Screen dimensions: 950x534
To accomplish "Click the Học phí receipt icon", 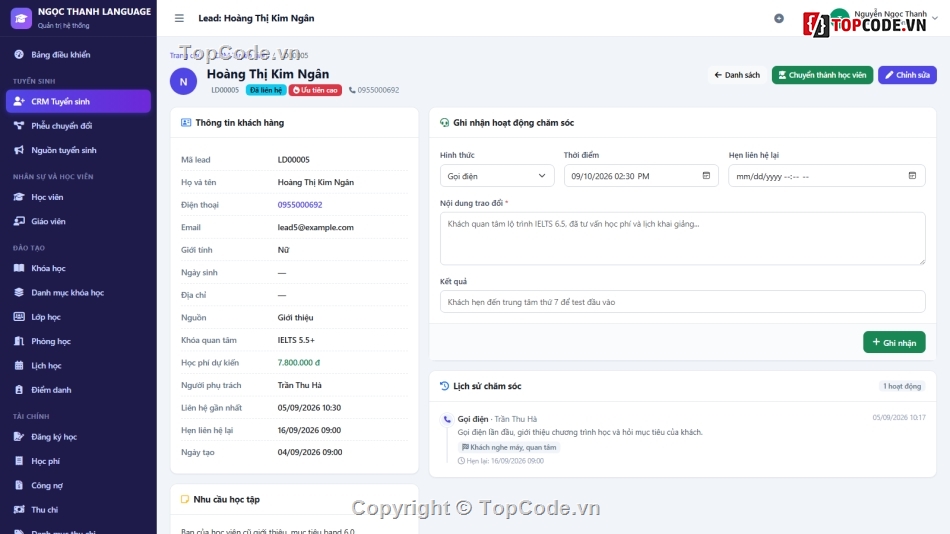I will (19, 461).
